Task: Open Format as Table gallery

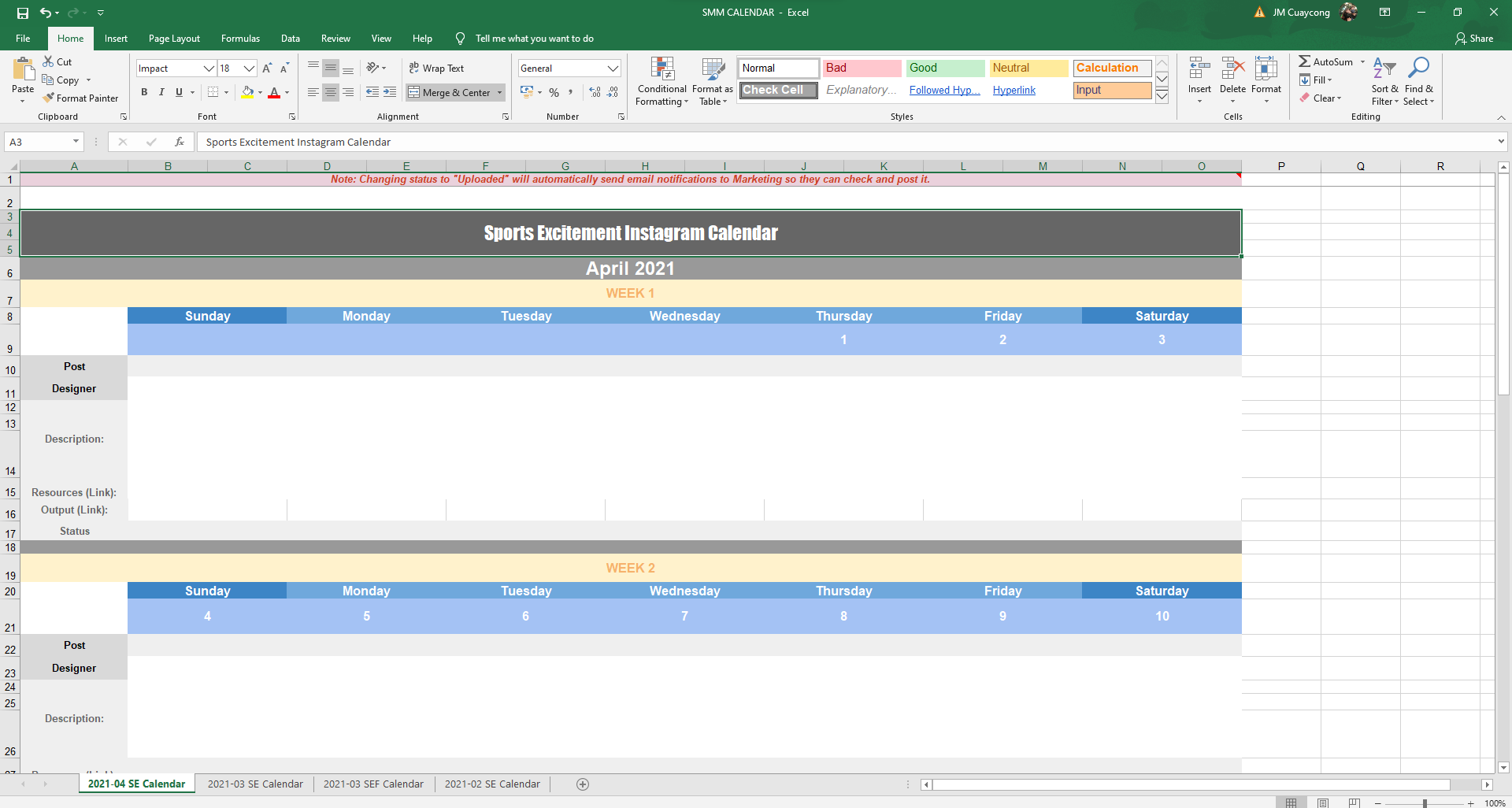Action: click(x=713, y=81)
